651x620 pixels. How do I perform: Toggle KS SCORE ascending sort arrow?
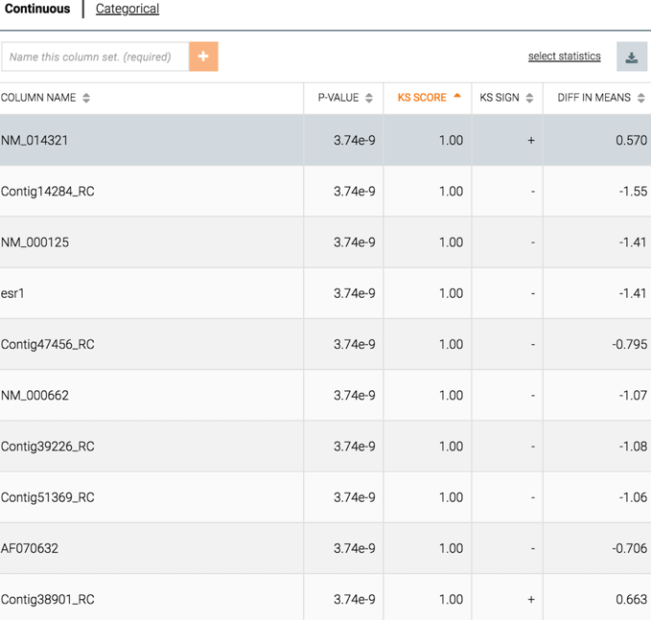pyautogui.click(x=457, y=96)
